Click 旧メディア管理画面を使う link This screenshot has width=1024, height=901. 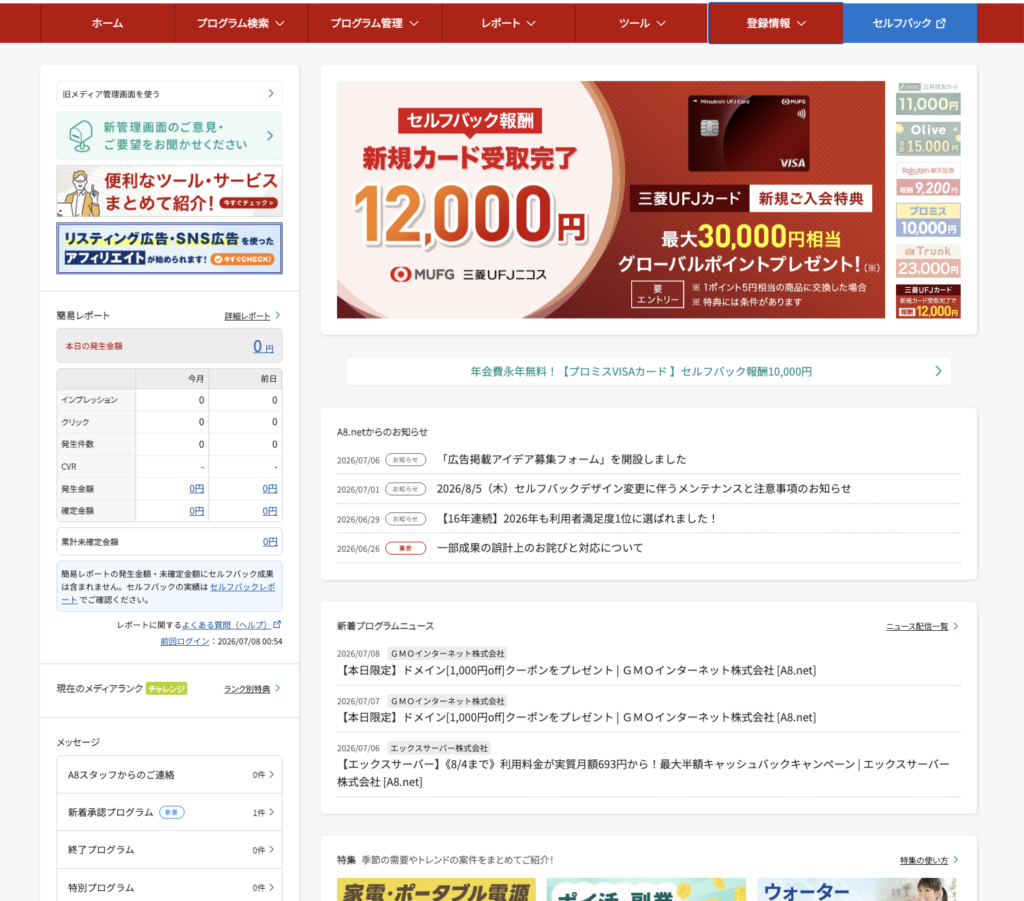(169, 94)
